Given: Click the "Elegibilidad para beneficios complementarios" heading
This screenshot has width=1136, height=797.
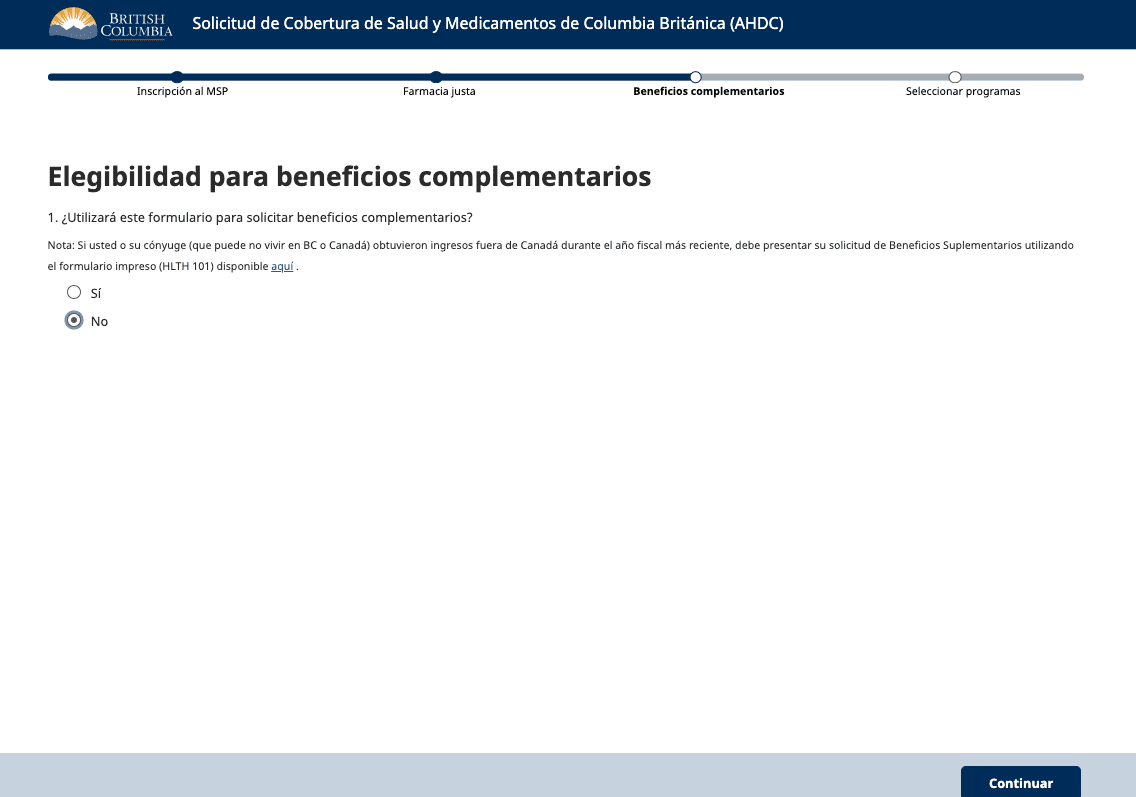Looking at the screenshot, I should (349, 177).
